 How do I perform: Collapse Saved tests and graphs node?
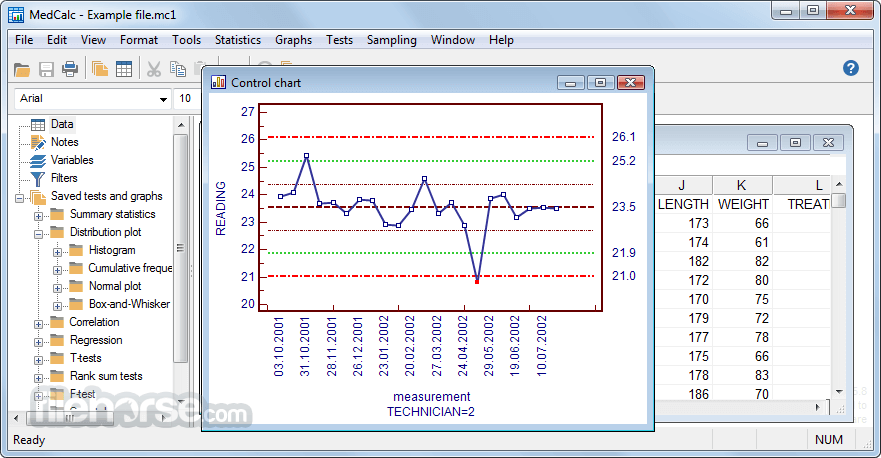coord(20,198)
